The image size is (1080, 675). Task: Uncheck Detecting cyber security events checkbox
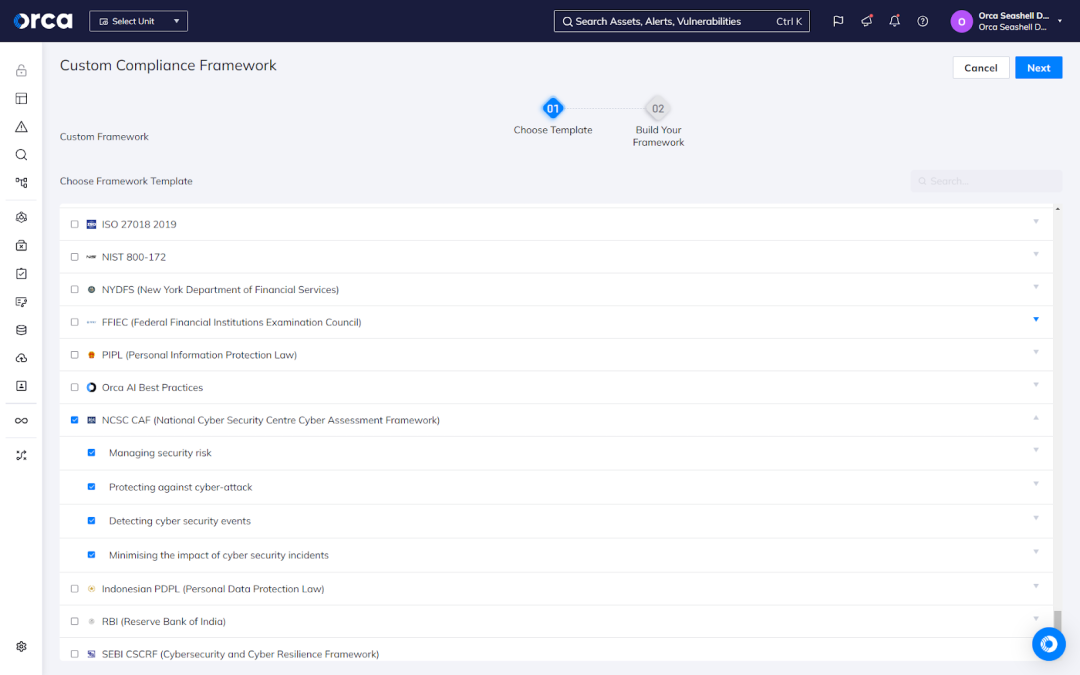coord(91,521)
